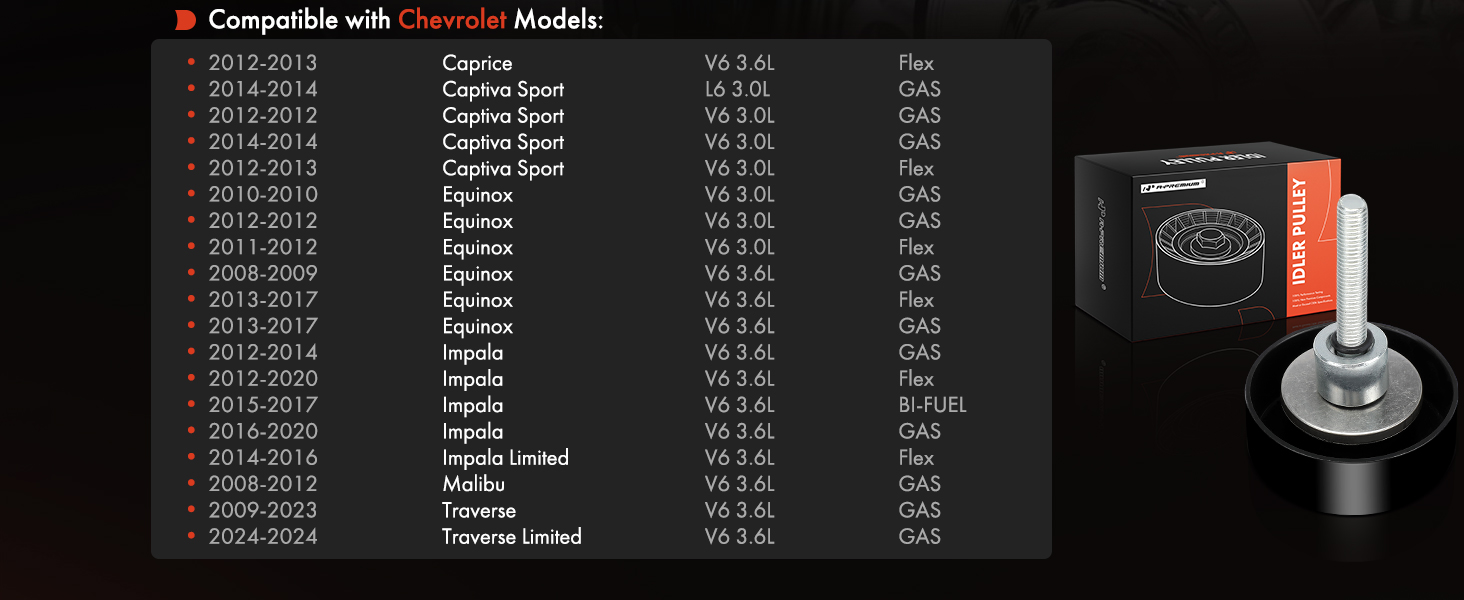Select the Impala Limited model entry

coord(505,458)
